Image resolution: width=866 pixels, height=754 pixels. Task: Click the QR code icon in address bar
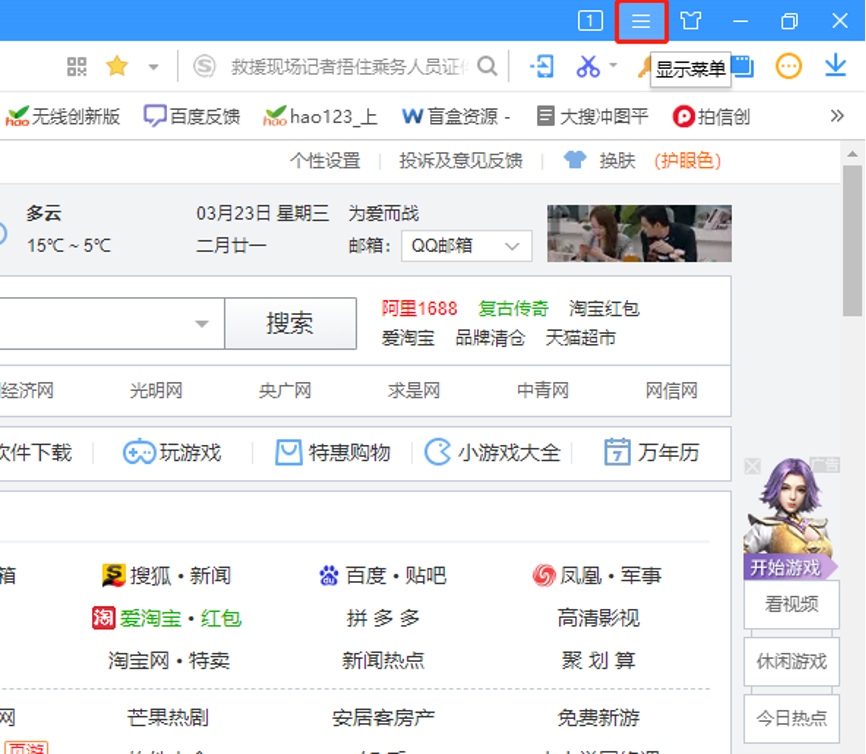coord(77,67)
